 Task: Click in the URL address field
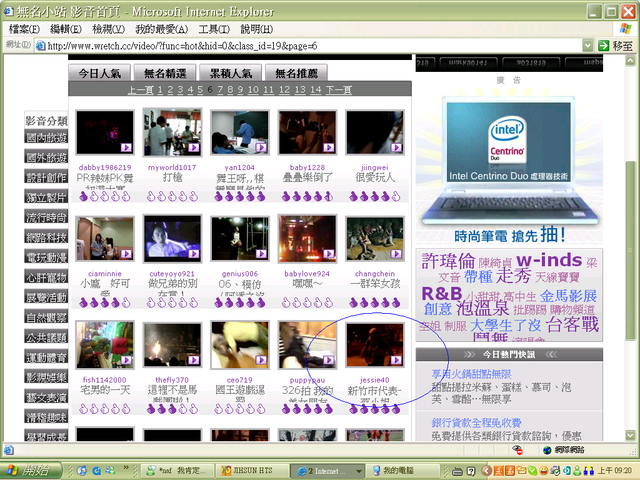click(310, 46)
